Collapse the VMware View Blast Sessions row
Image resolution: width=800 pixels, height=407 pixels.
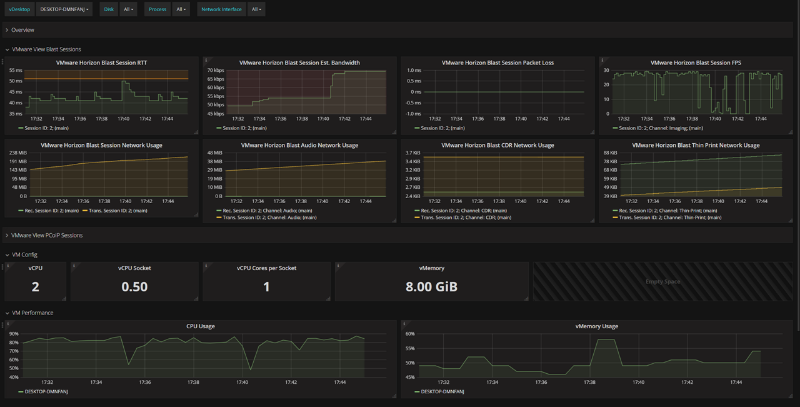point(46,49)
